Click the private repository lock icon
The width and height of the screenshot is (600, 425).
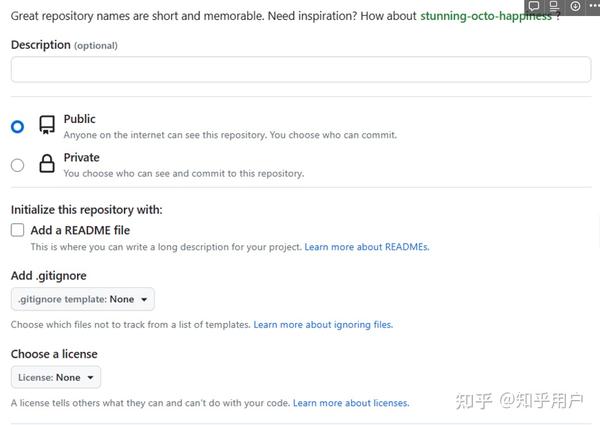click(x=47, y=163)
